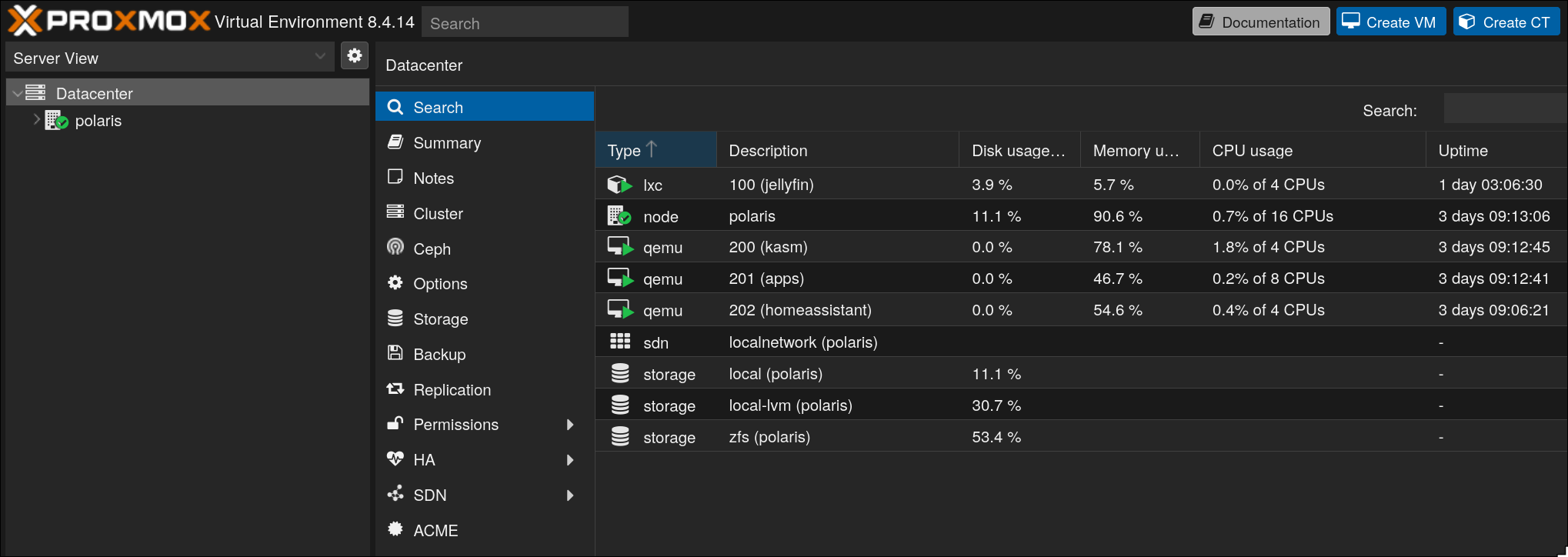This screenshot has height=557, width=1568.
Task: Click the Backup floppy disk icon
Action: click(395, 353)
